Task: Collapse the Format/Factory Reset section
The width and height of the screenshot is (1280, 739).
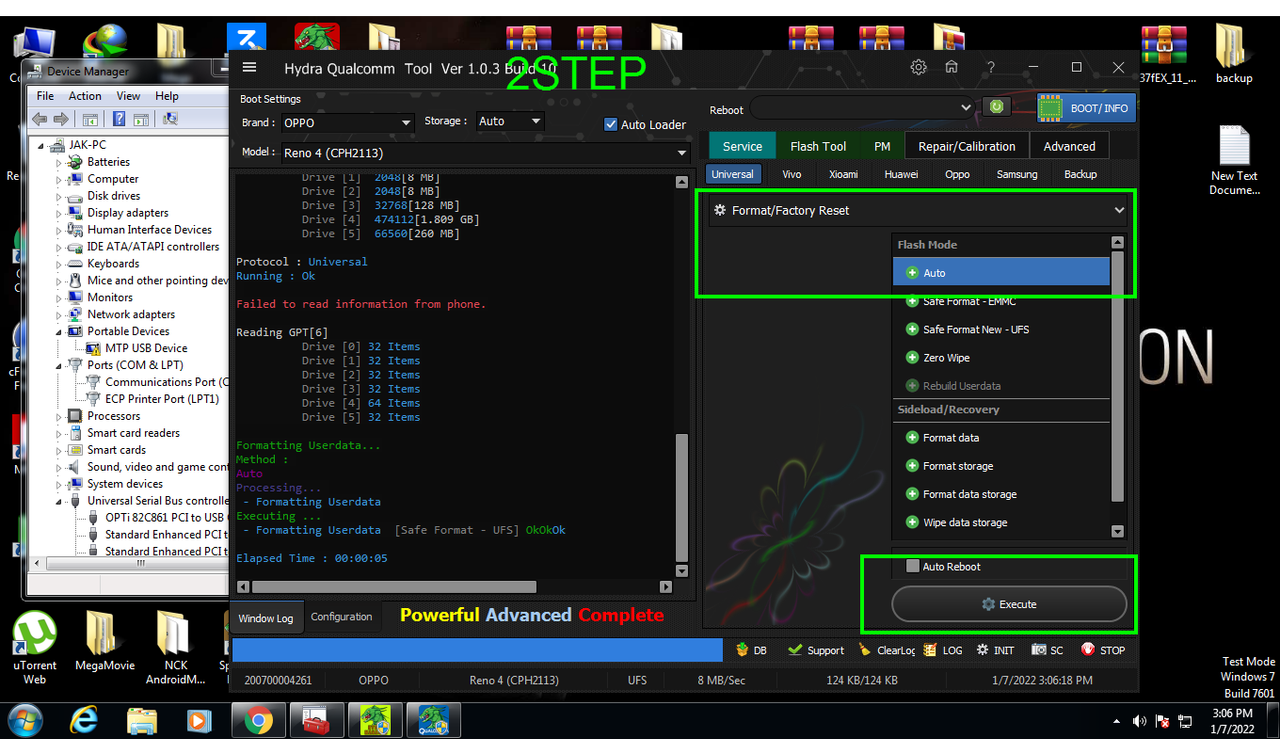Action: pos(1119,211)
